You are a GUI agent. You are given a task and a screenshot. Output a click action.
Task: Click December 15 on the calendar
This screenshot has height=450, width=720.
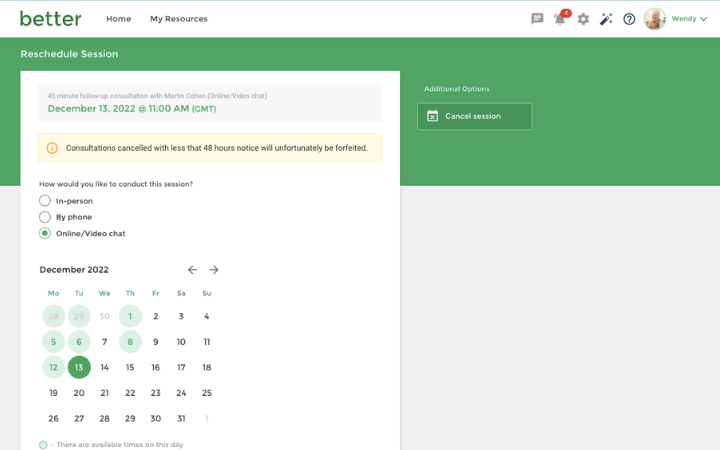(x=130, y=367)
